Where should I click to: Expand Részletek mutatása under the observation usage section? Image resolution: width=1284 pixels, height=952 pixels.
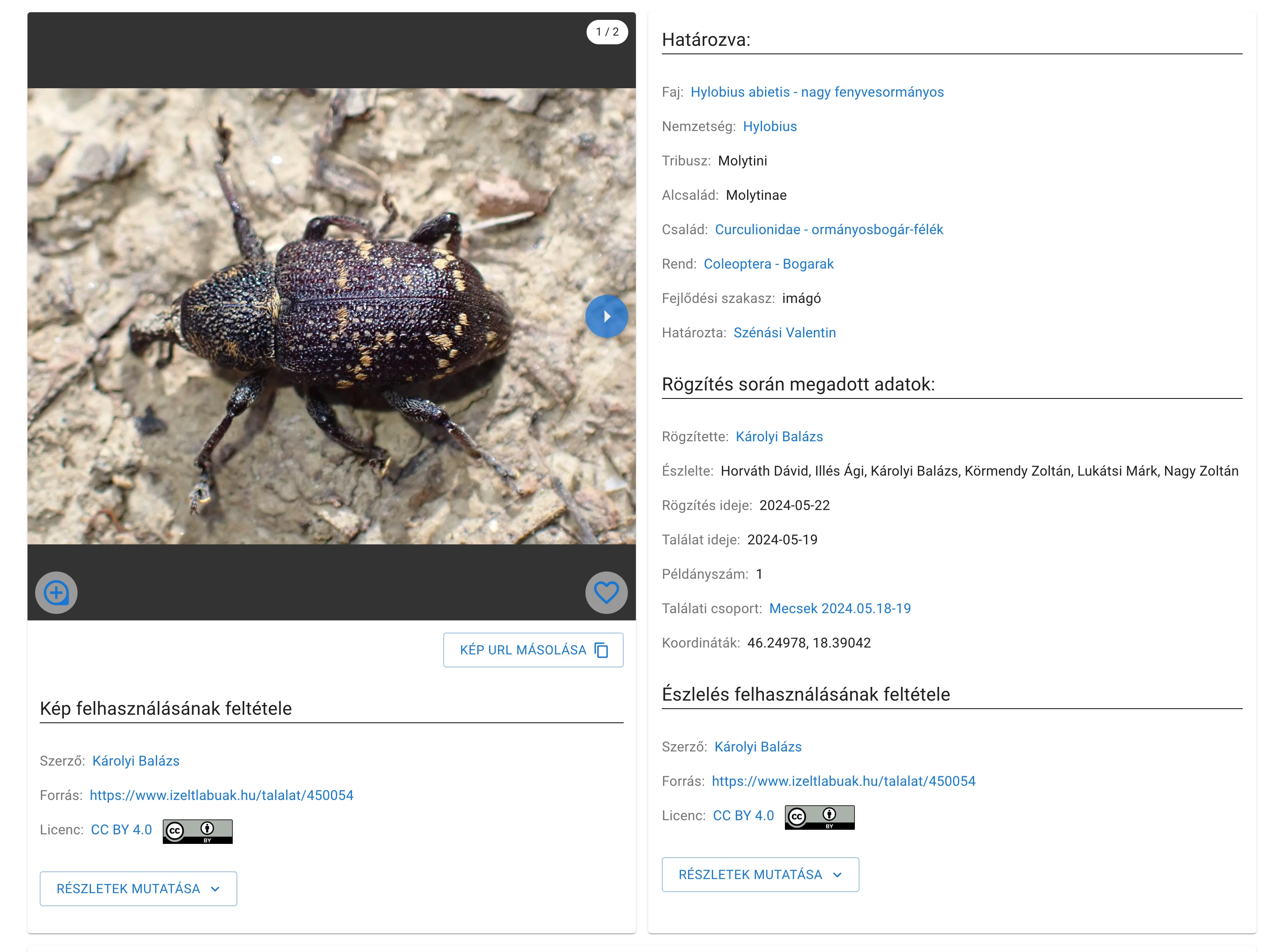pyautogui.click(x=760, y=875)
